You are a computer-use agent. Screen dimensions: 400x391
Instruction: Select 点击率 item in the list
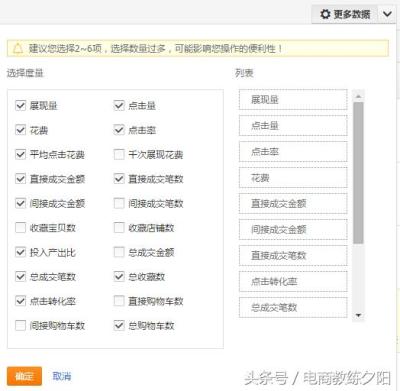(x=293, y=151)
